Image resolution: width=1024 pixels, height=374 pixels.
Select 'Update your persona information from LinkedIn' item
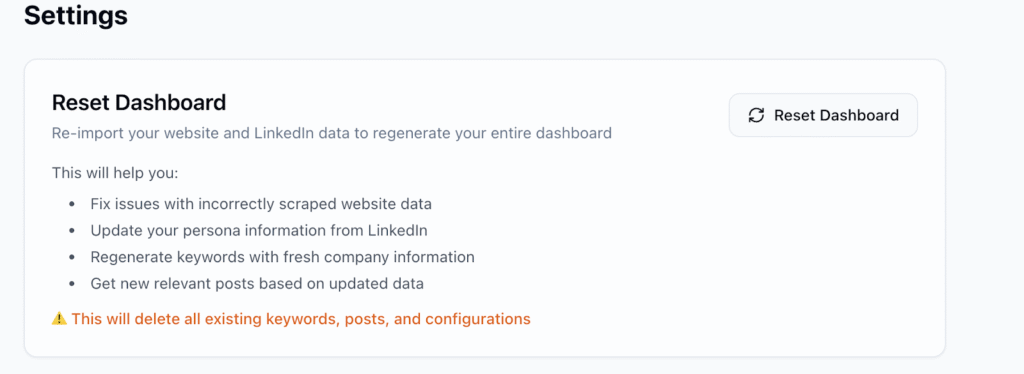click(259, 230)
